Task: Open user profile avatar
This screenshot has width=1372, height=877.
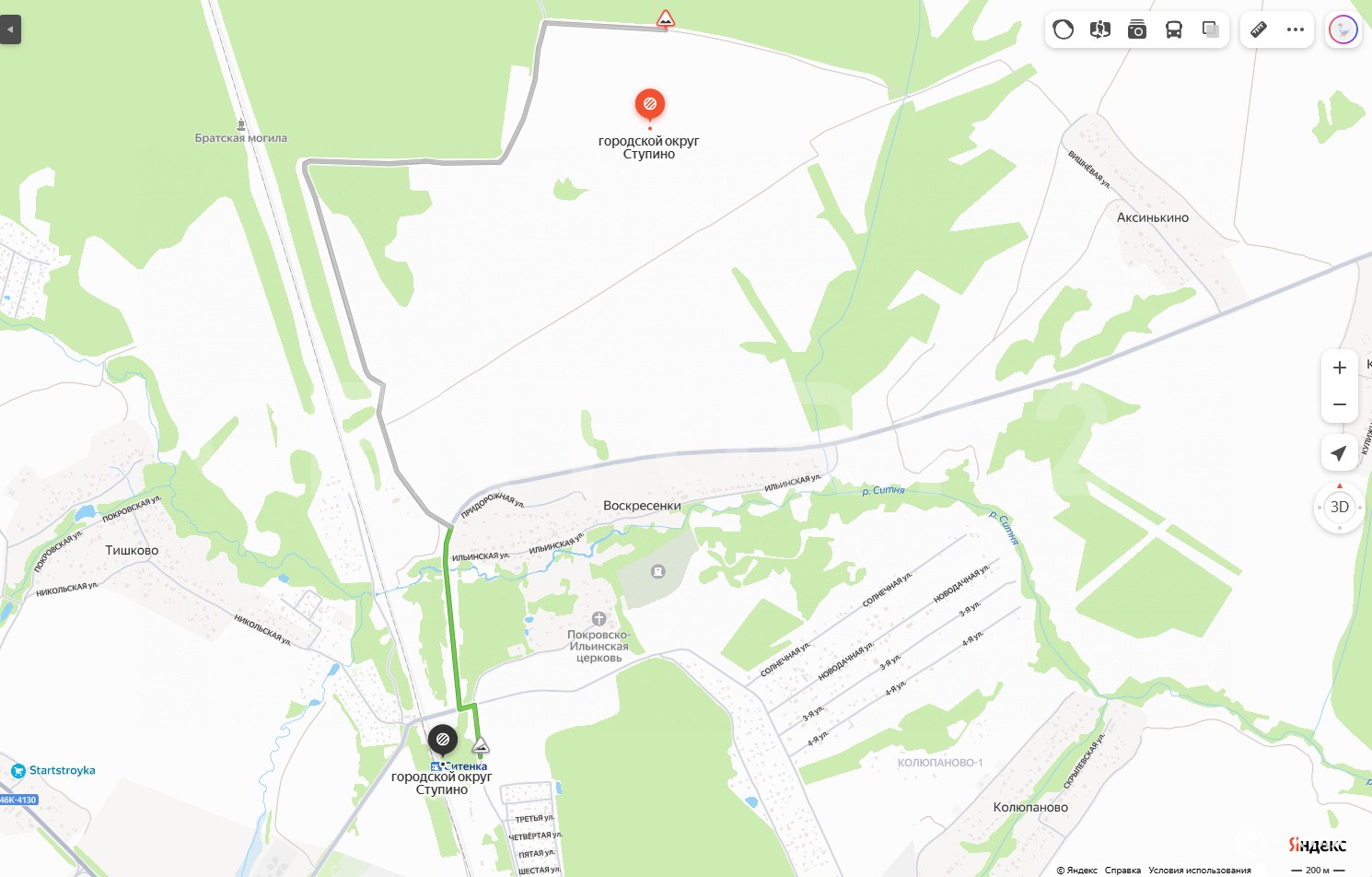Action: click(x=1343, y=29)
